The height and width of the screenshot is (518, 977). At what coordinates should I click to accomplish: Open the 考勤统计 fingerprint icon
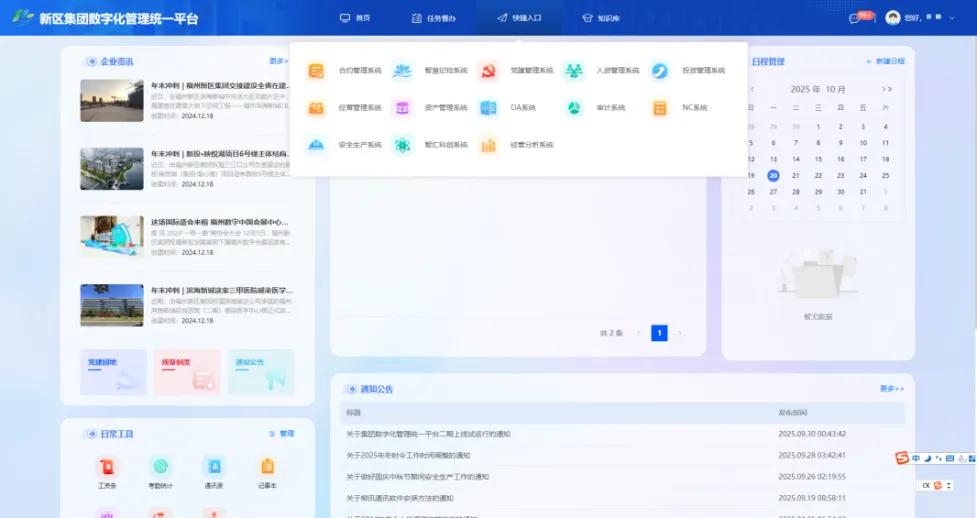pyautogui.click(x=160, y=467)
